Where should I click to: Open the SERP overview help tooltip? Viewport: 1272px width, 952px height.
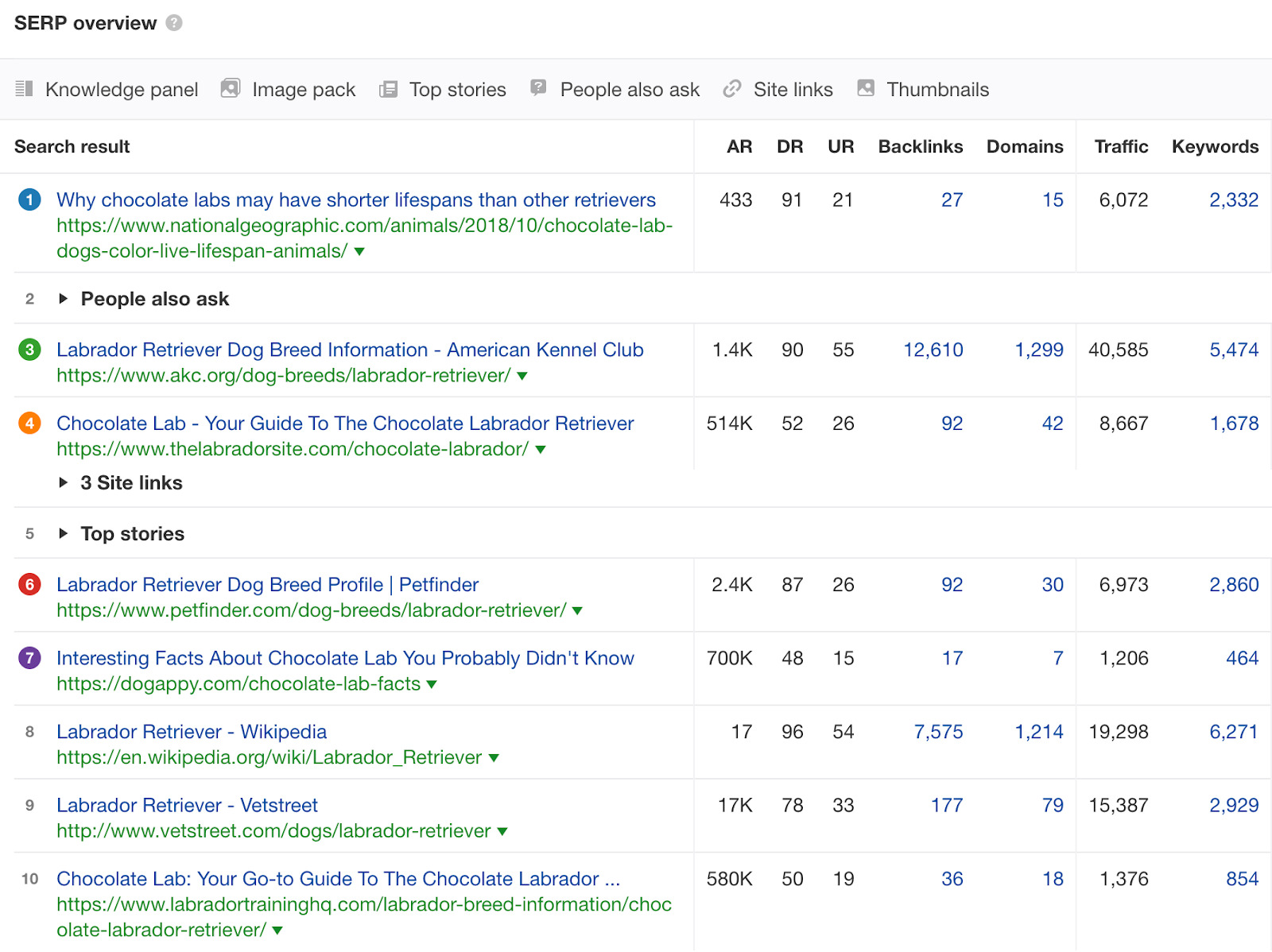click(173, 22)
